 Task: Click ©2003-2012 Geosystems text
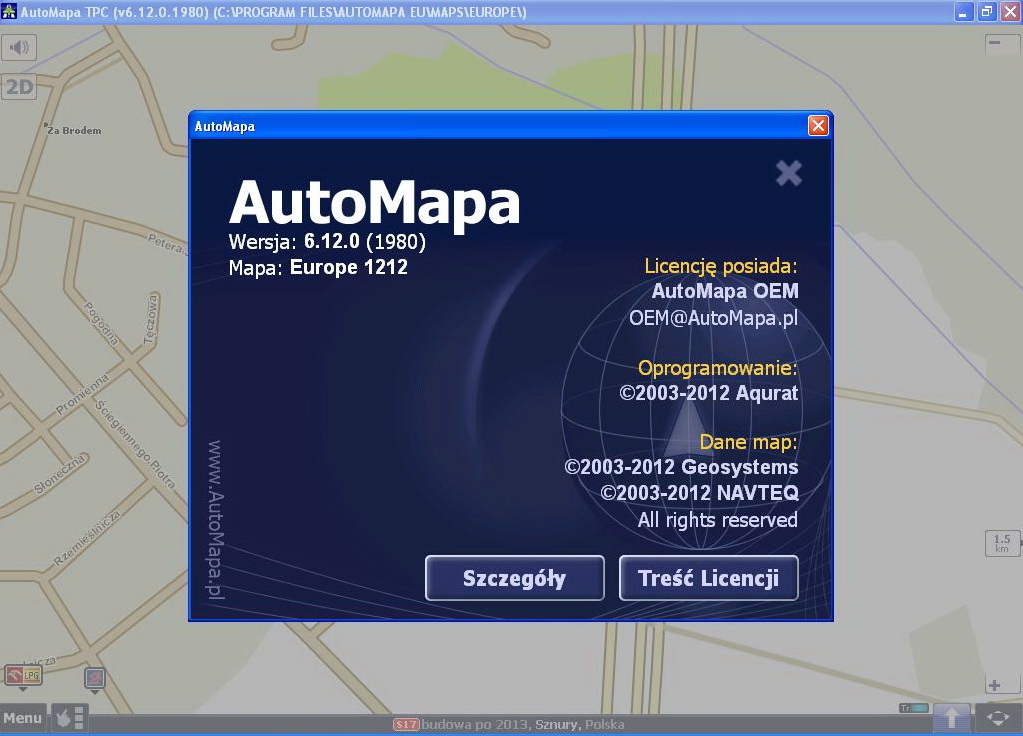click(x=681, y=467)
